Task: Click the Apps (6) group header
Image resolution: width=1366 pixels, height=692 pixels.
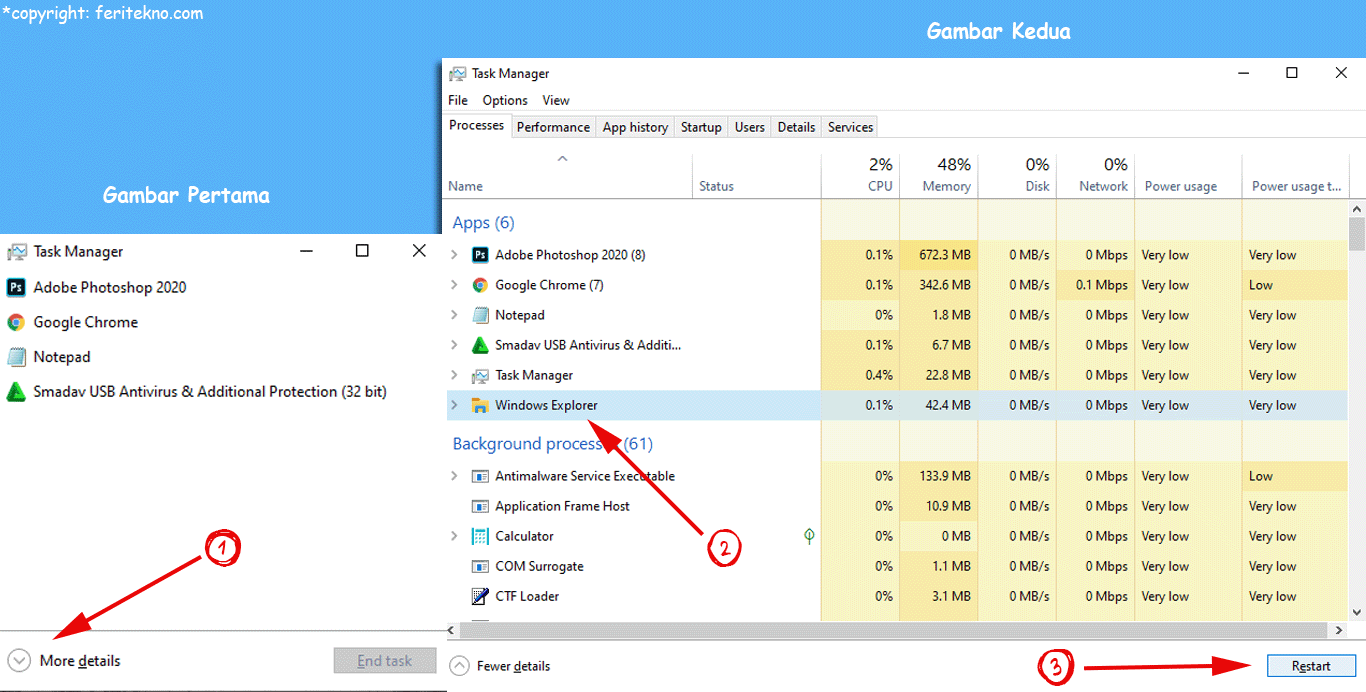Action: click(x=484, y=223)
